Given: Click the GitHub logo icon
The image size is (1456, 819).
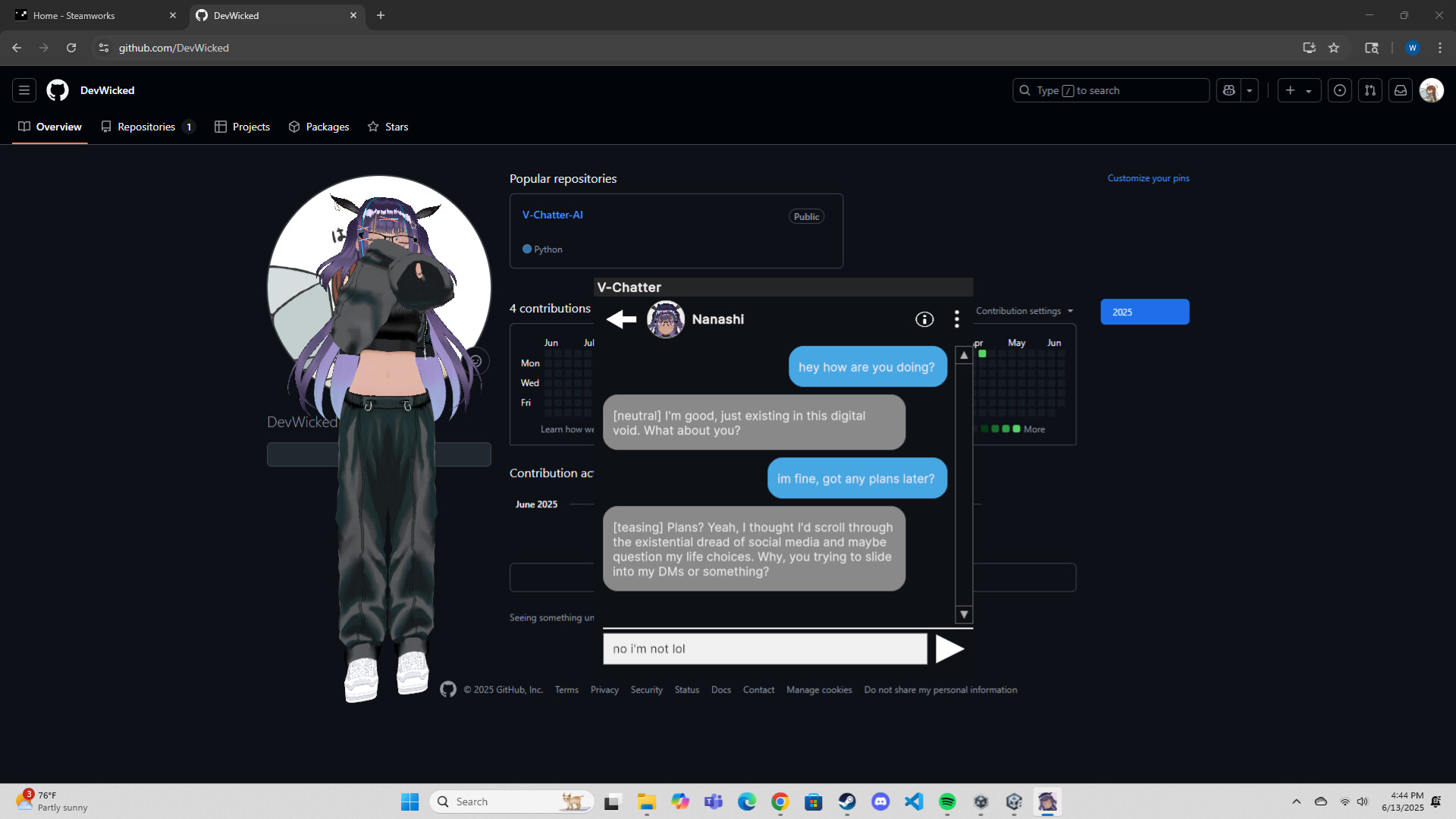Looking at the screenshot, I should 57,90.
